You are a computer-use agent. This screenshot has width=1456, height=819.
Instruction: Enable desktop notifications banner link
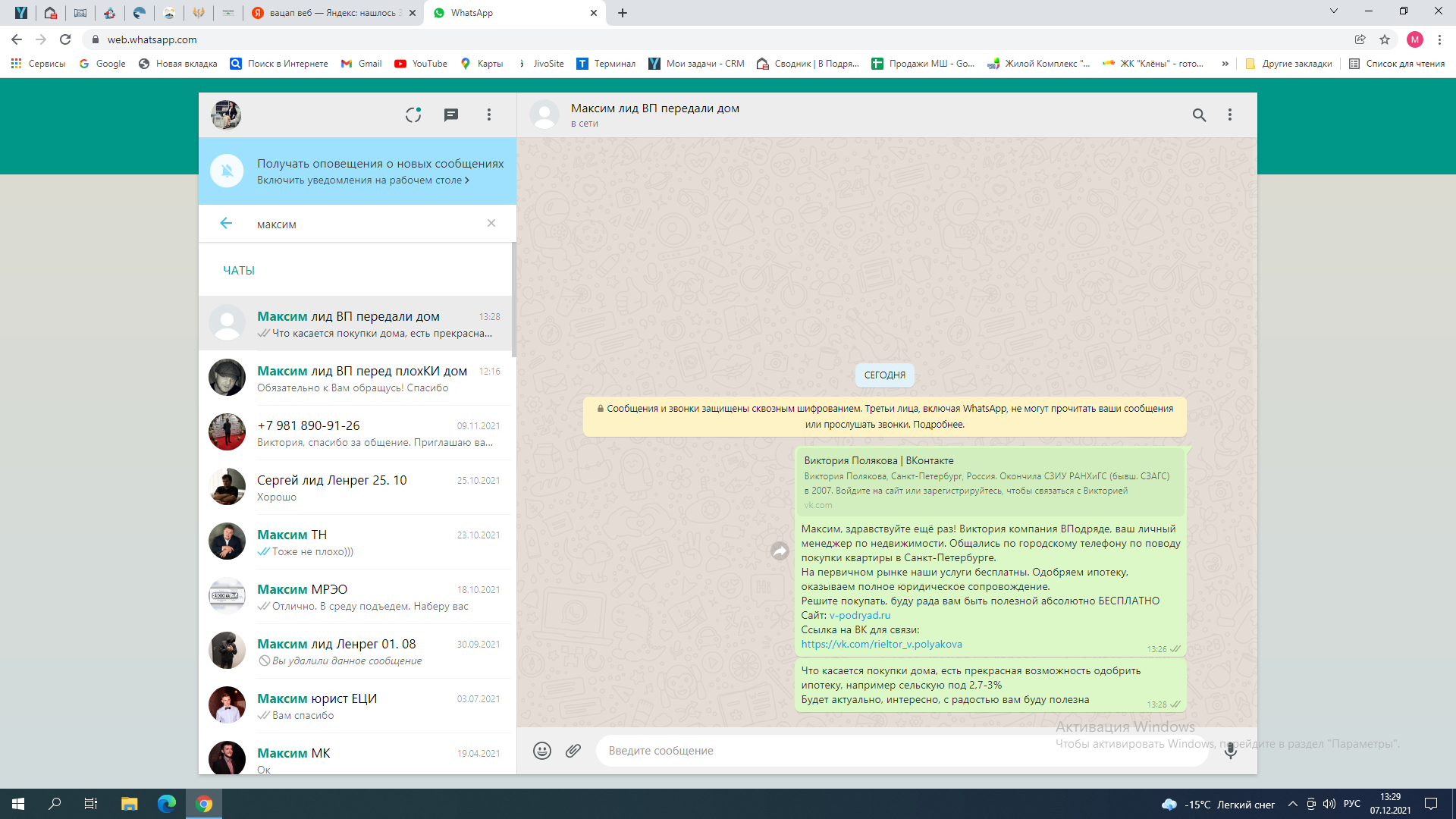pyautogui.click(x=362, y=180)
